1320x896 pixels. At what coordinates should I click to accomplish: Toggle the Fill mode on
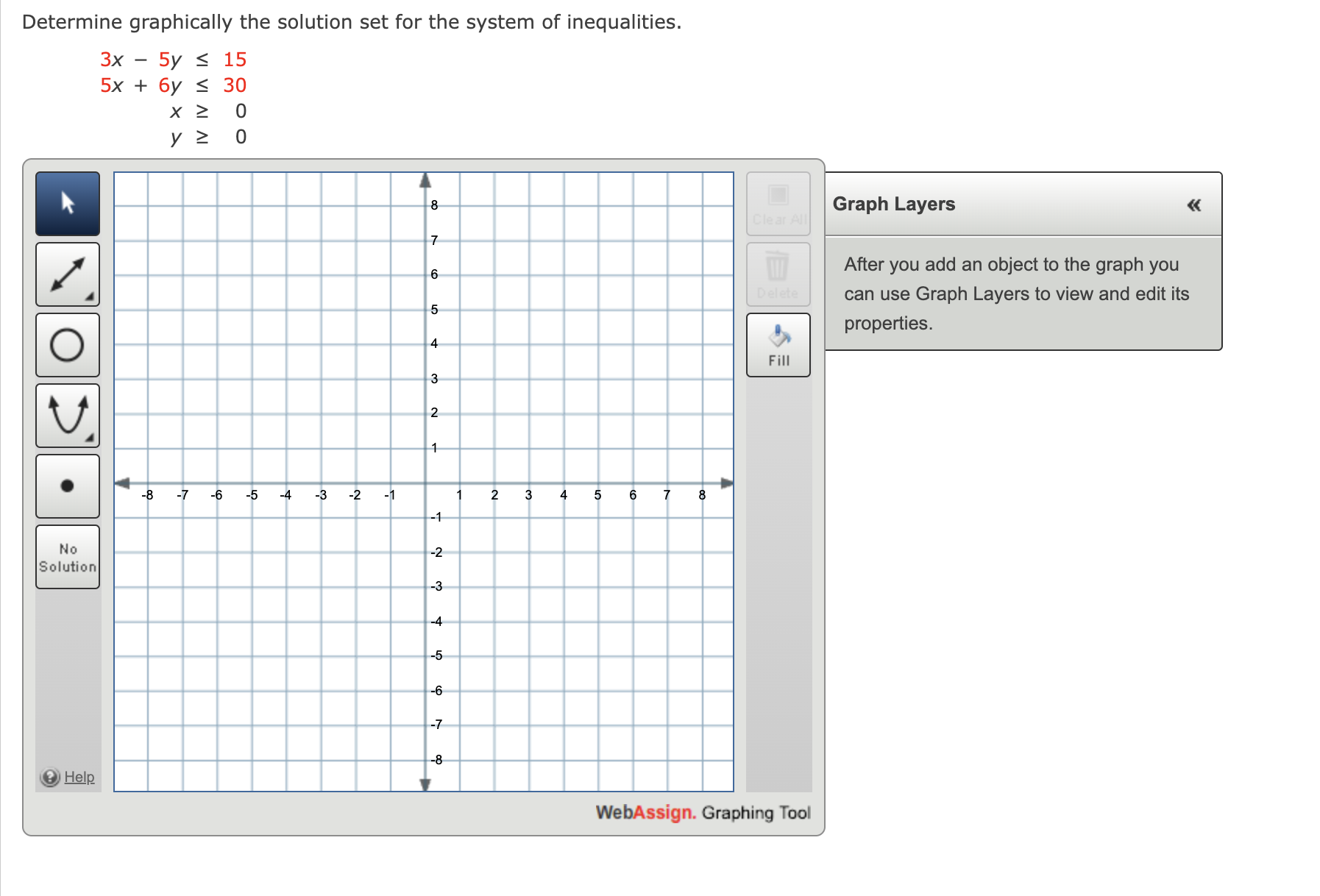[x=777, y=344]
